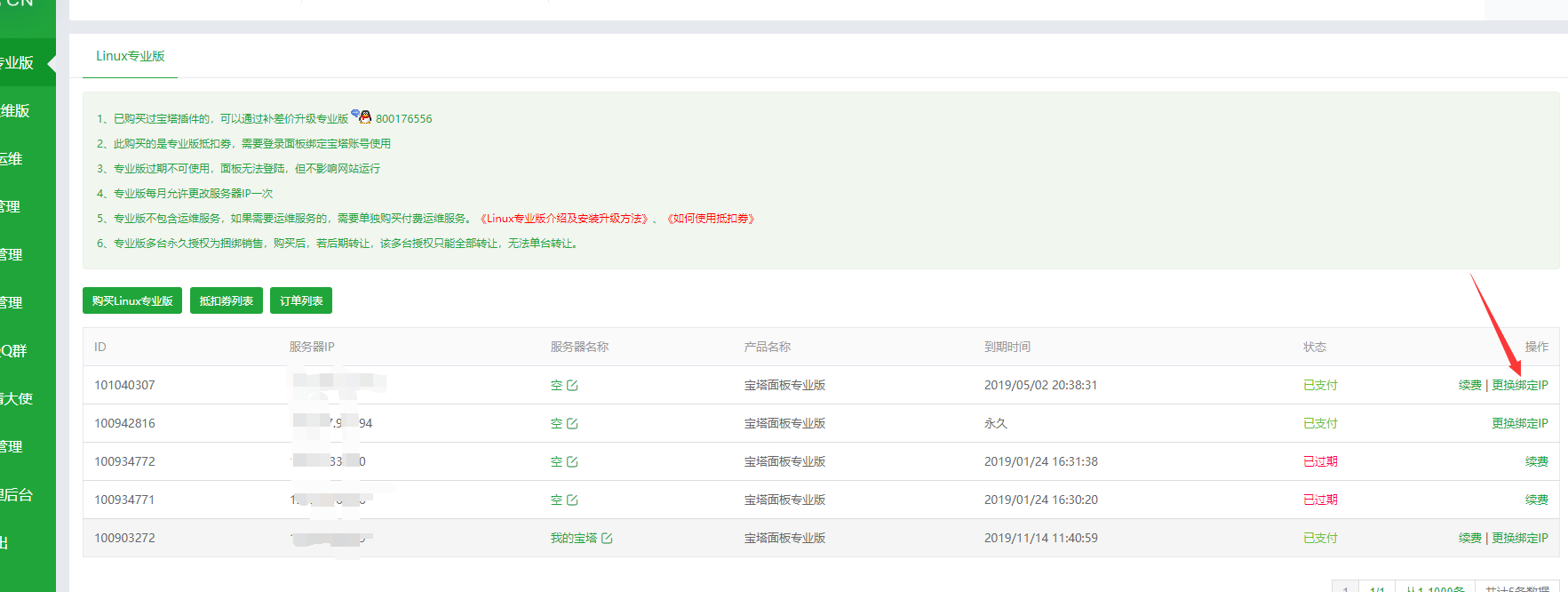Viewport: 1568px width, 592px height.
Task: Click 更换绑定IP for order 100903272
Action: (1520, 539)
